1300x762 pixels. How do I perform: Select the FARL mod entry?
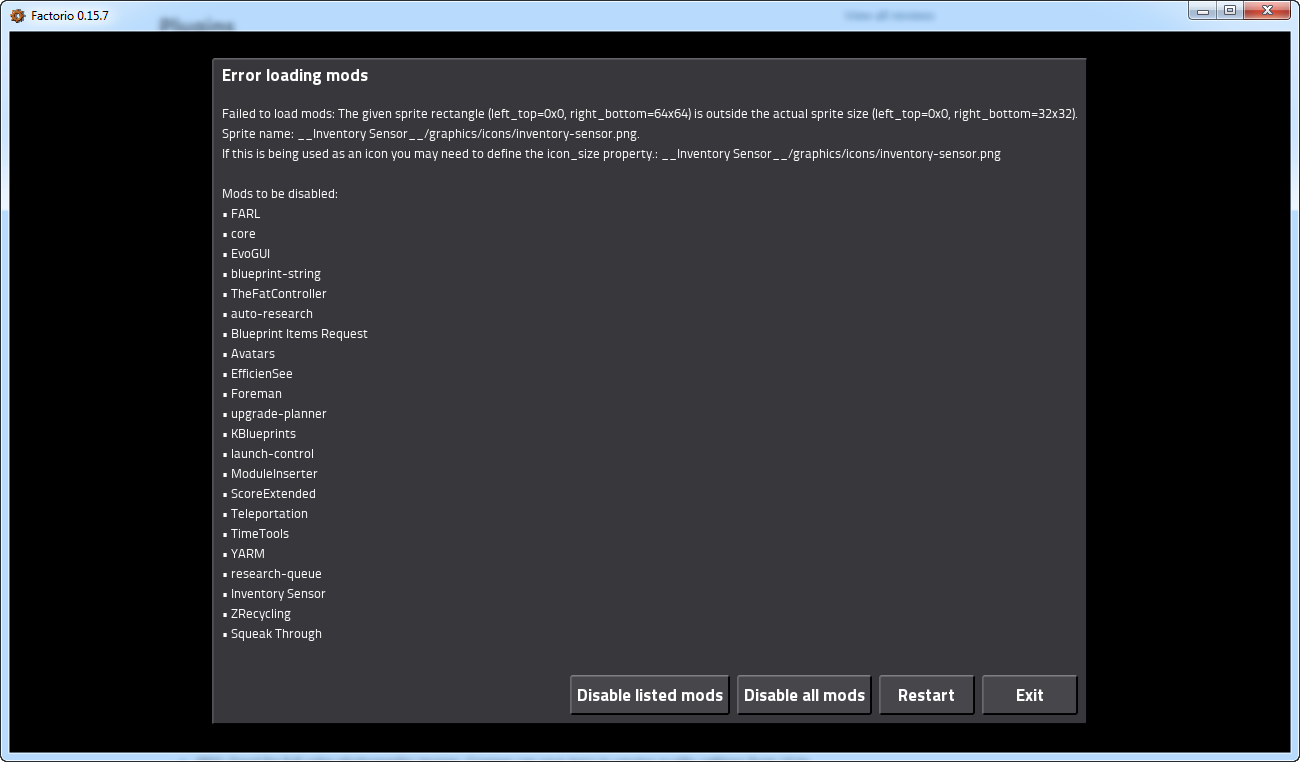pyautogui.click(x=245, y=214)
